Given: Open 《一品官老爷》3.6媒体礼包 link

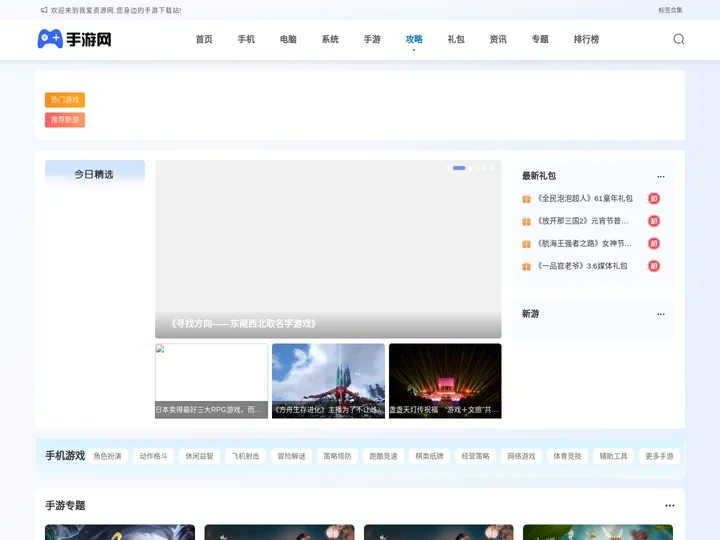Looking at the screenshot, I should point(582,266).
